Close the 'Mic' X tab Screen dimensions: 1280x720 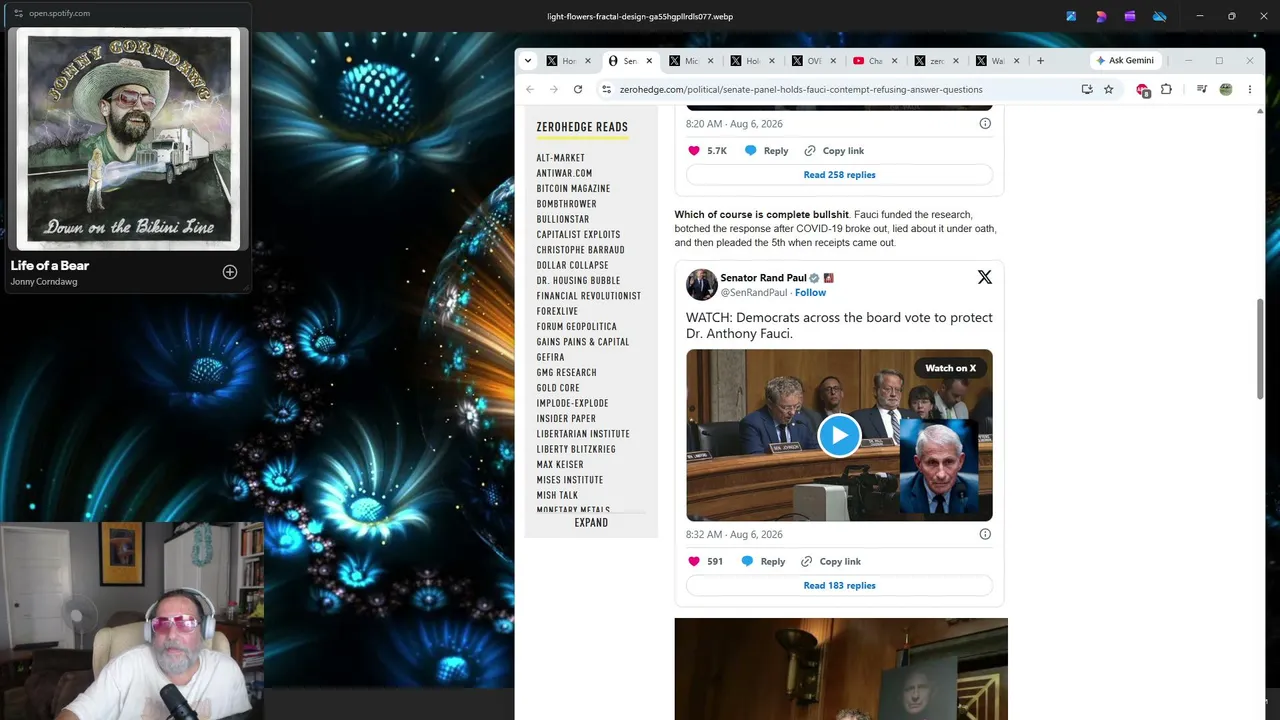(710, 61)
